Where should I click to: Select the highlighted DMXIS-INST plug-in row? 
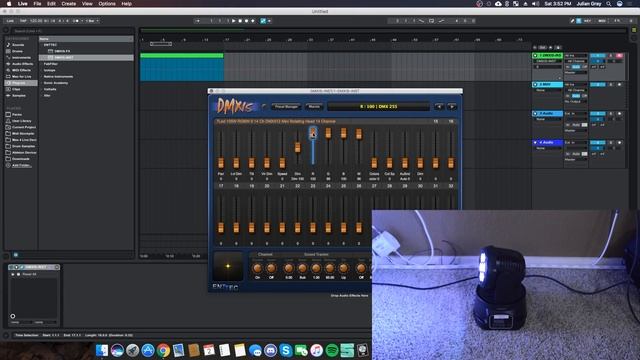click(x=86, y=58)
